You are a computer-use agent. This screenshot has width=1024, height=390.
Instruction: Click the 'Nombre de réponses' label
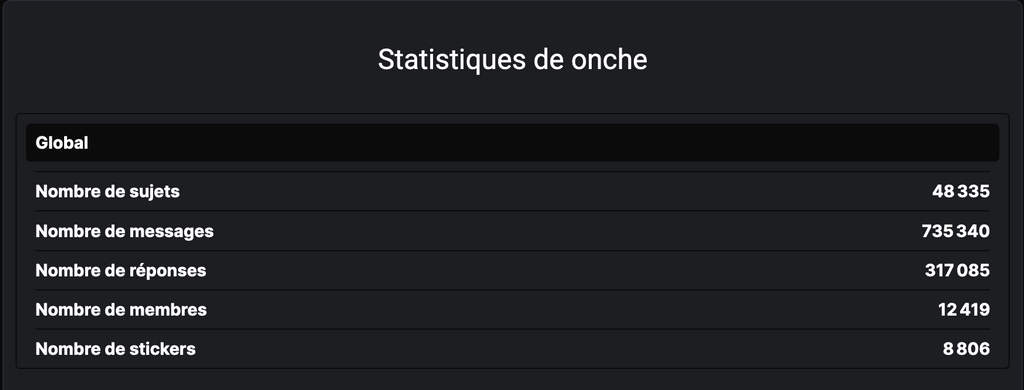[121, 270]
